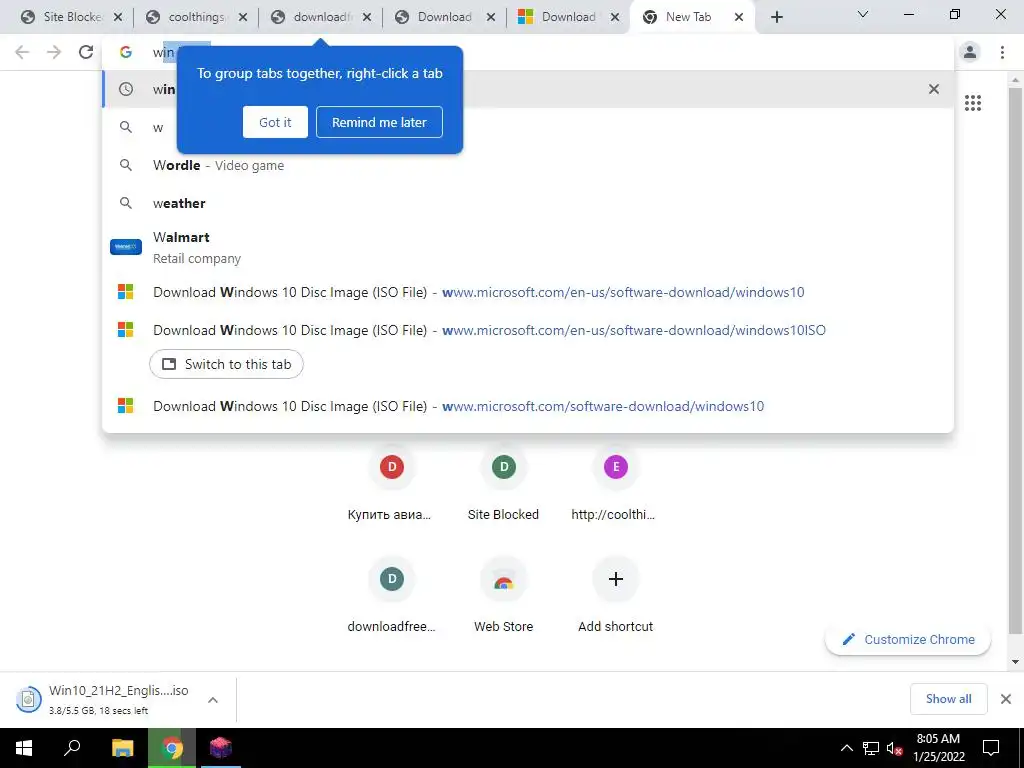Screen dimensions: 1024x768
Task: Open Chrome's three-dot menu
Action: 1002,52
